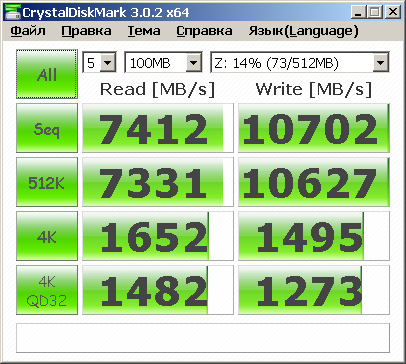Click the empty comment field at the bottom
Screen dimensions: 406x364
tap(203, 338)
